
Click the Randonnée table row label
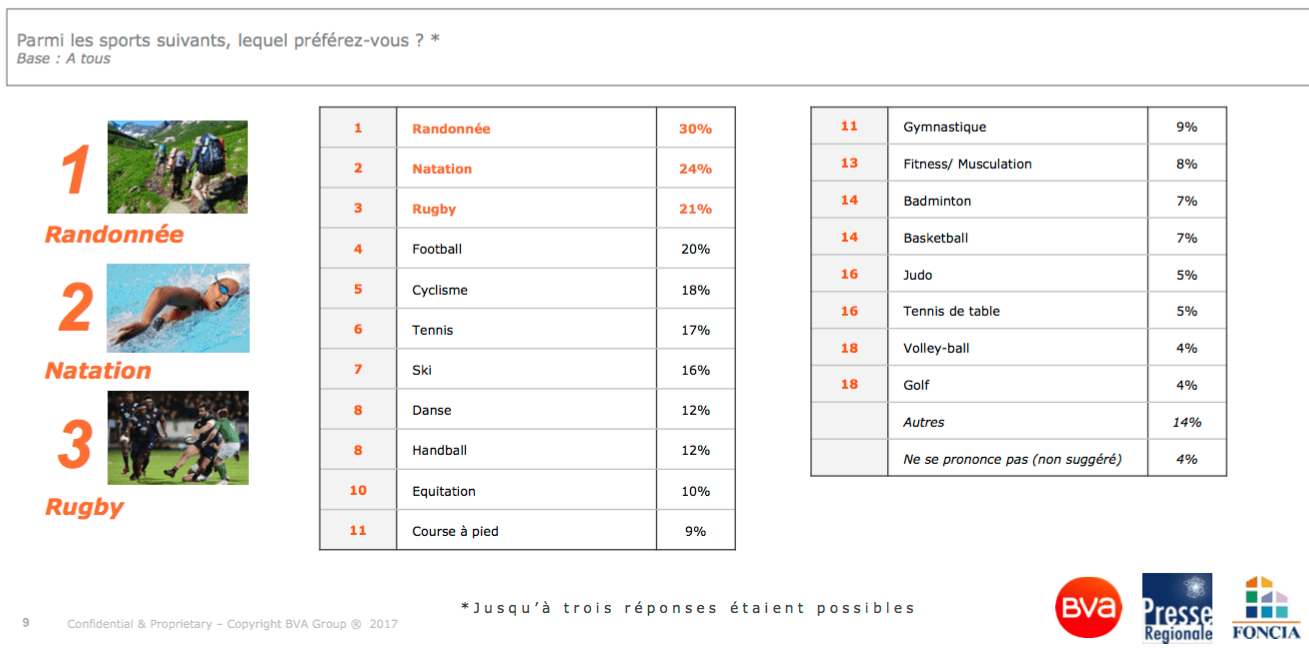click(451, 129)
